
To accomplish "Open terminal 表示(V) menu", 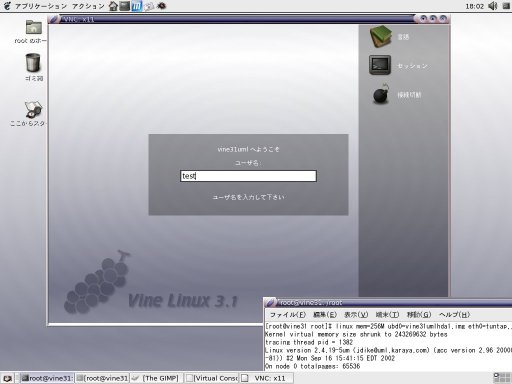I will (x=356, y=315).
